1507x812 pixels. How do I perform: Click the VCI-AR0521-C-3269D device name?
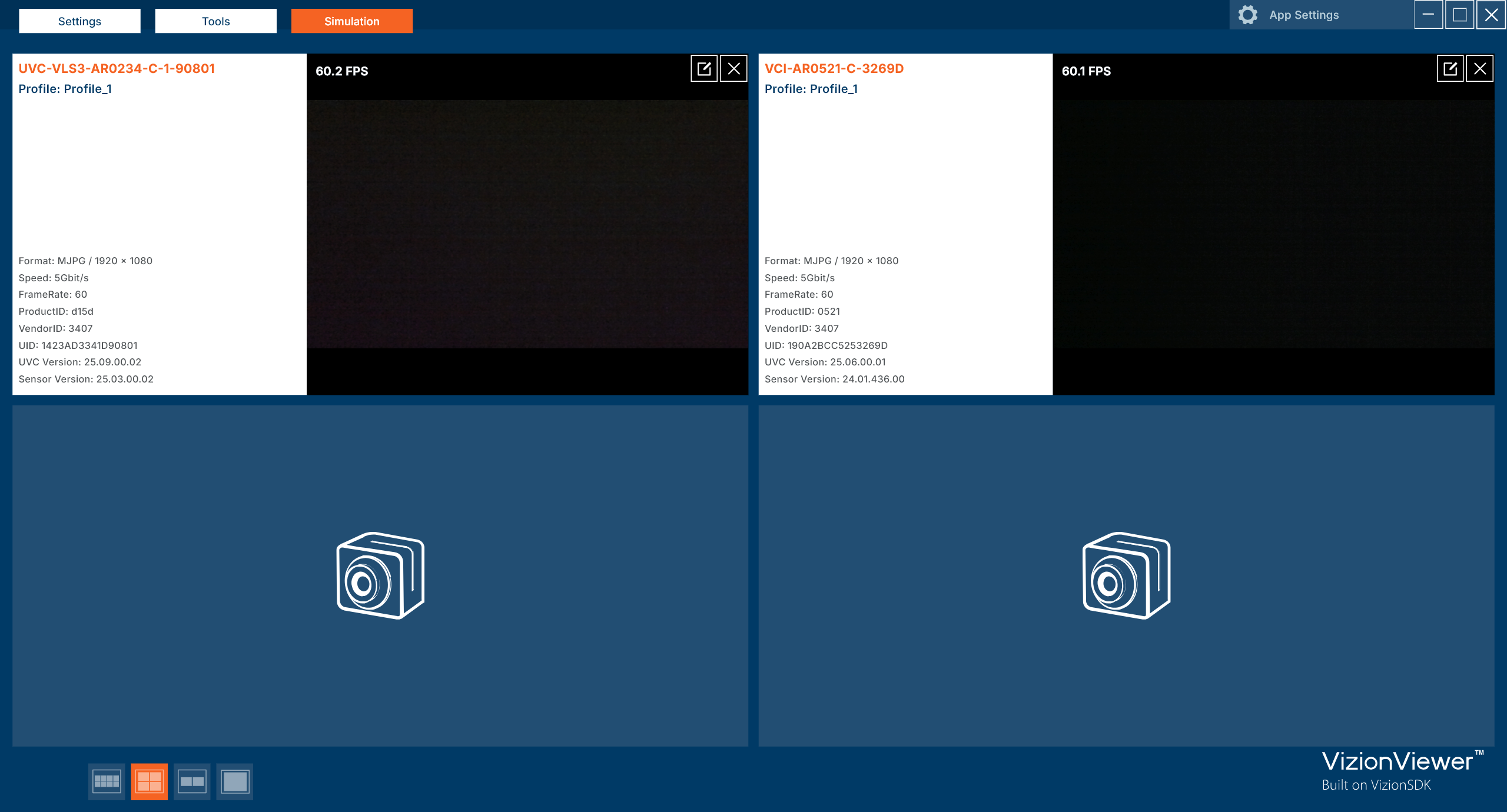click(834, 69)
